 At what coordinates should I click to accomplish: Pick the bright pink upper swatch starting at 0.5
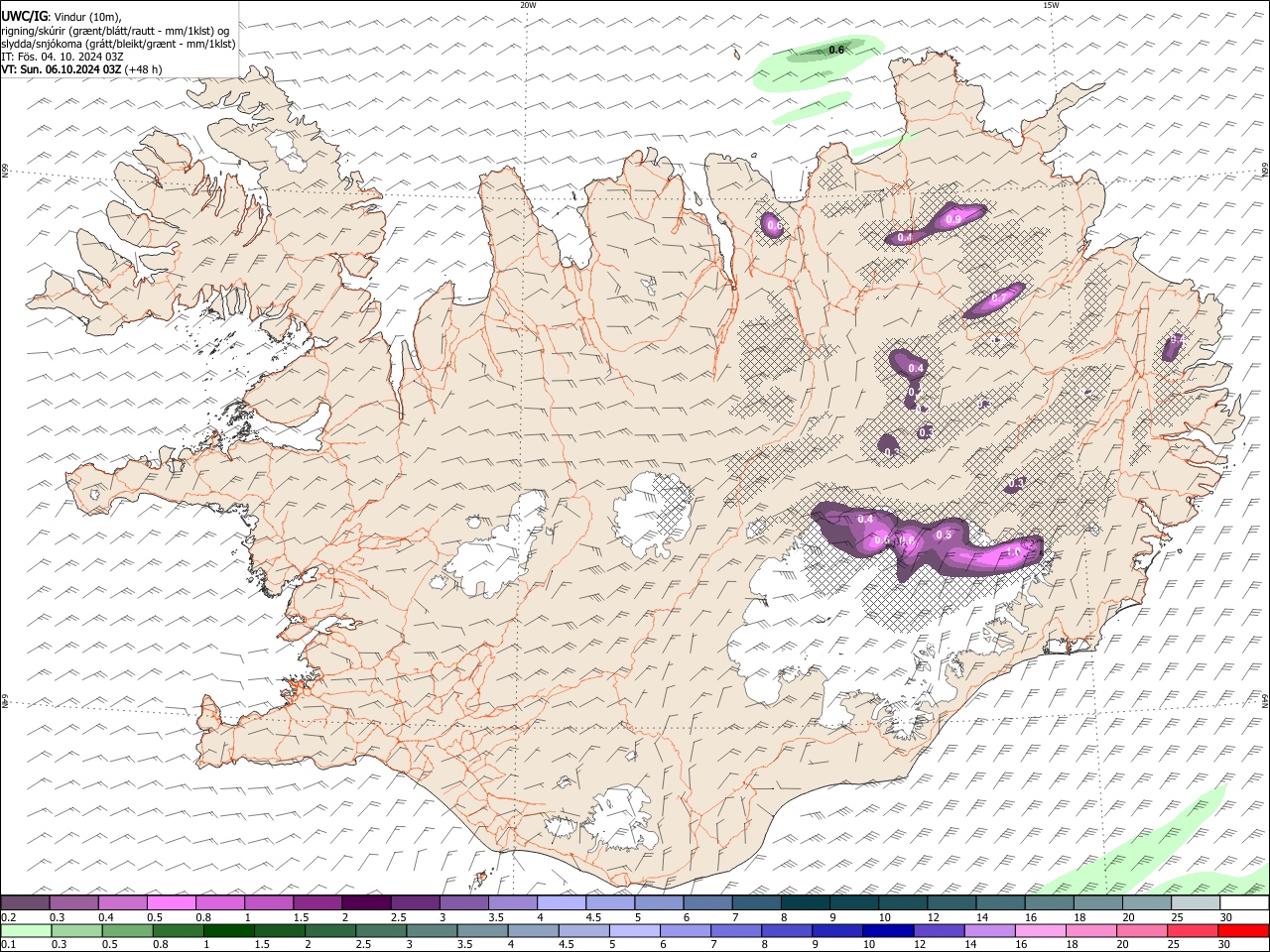point(171,902)
